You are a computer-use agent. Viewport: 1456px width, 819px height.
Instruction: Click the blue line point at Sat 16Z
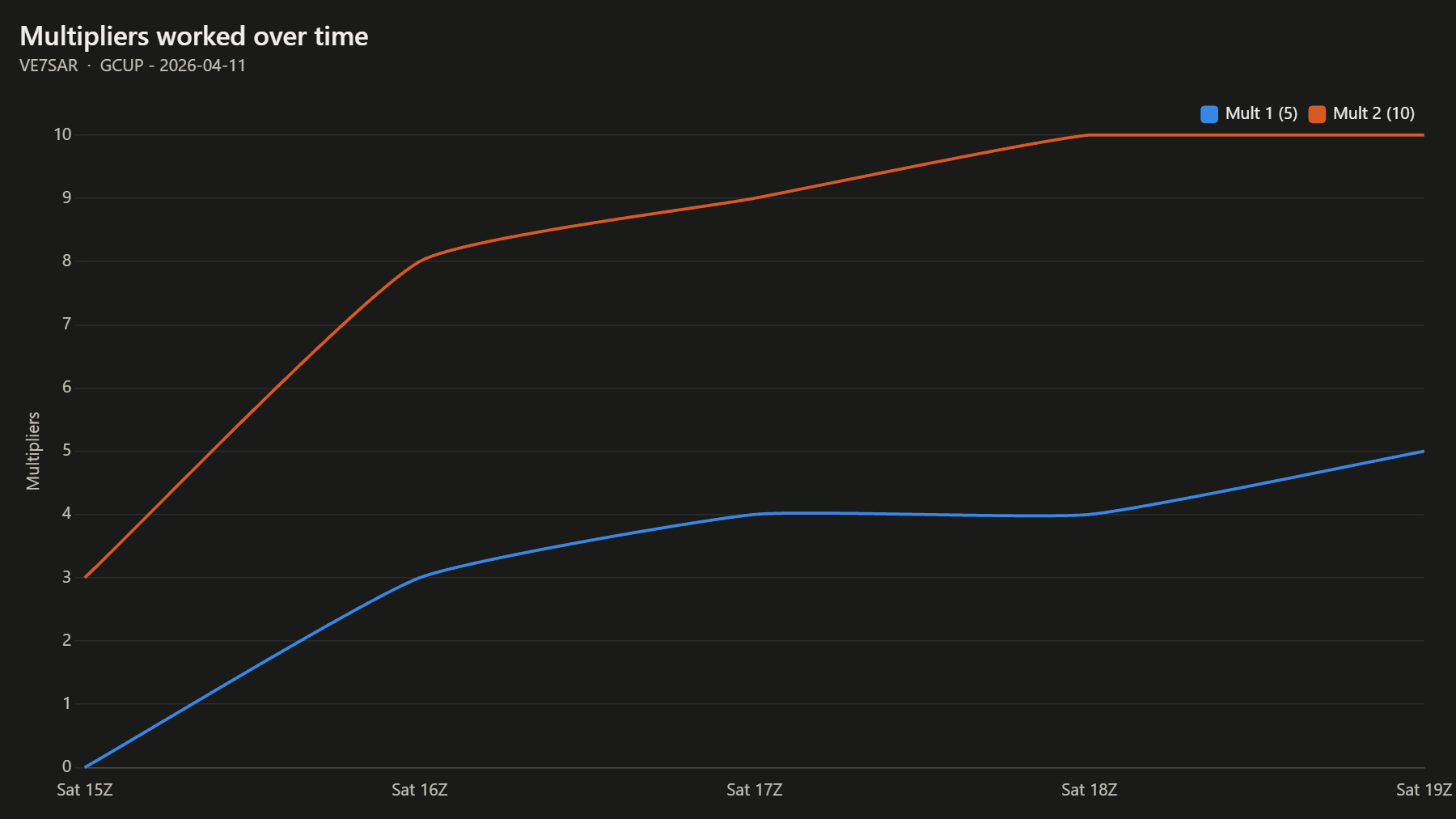coord(420,577)
